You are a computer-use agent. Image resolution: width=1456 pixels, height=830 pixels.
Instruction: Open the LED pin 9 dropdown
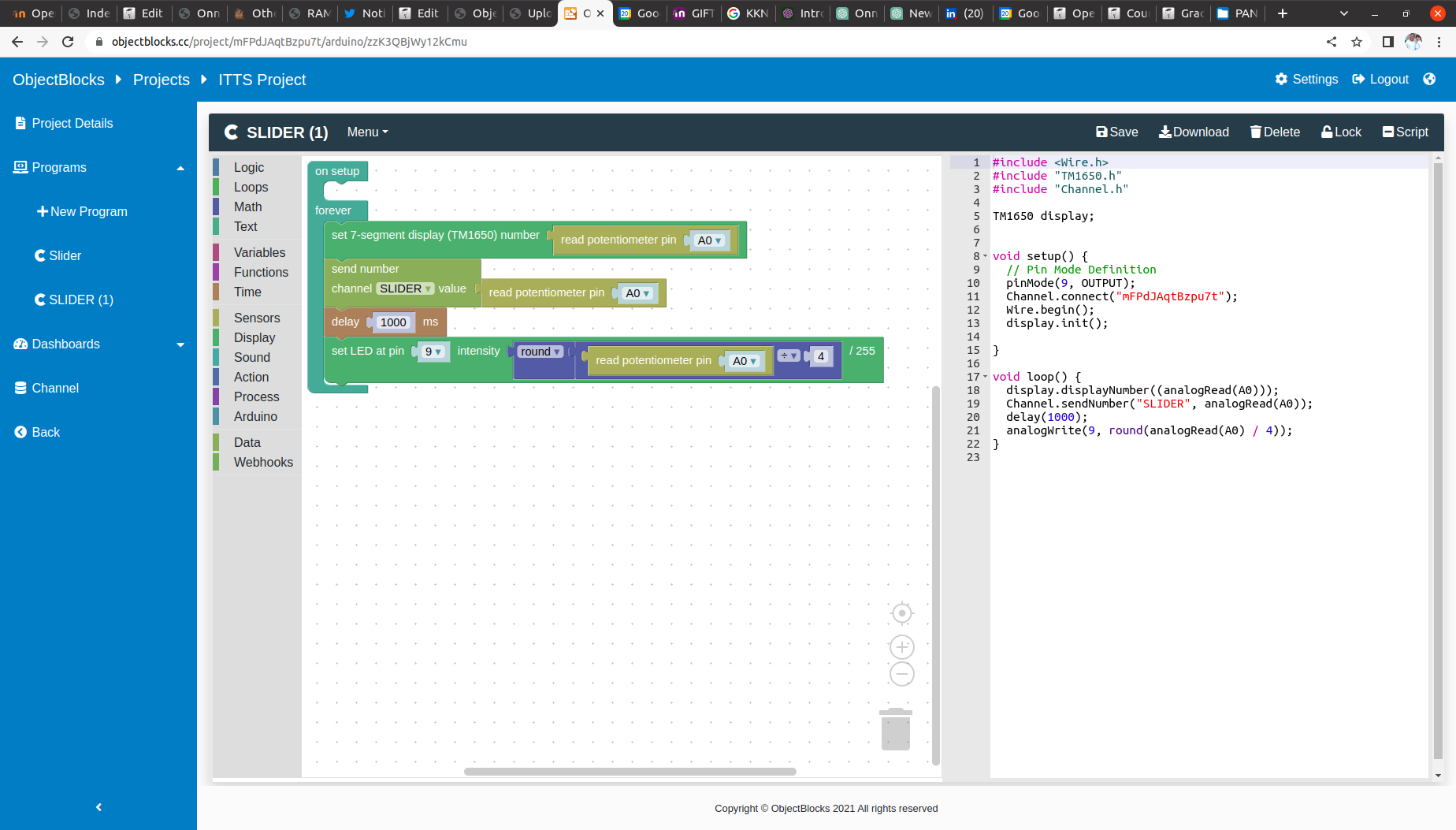pyautogui.click(x=433, y=352)
